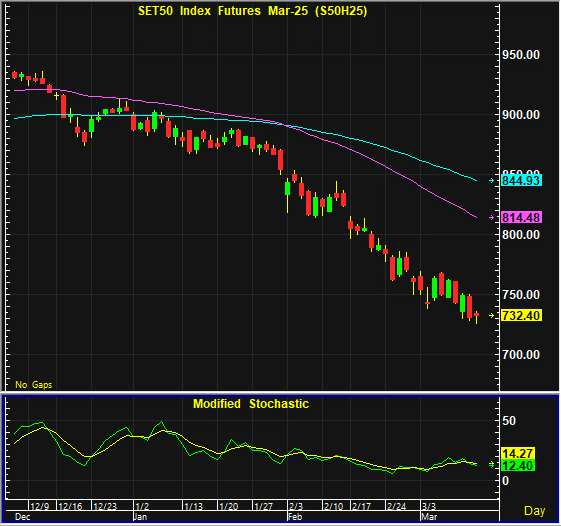Click the green 12.40 stochastic value label
This screenshot has width=561, height=526.
click(518, 465)
